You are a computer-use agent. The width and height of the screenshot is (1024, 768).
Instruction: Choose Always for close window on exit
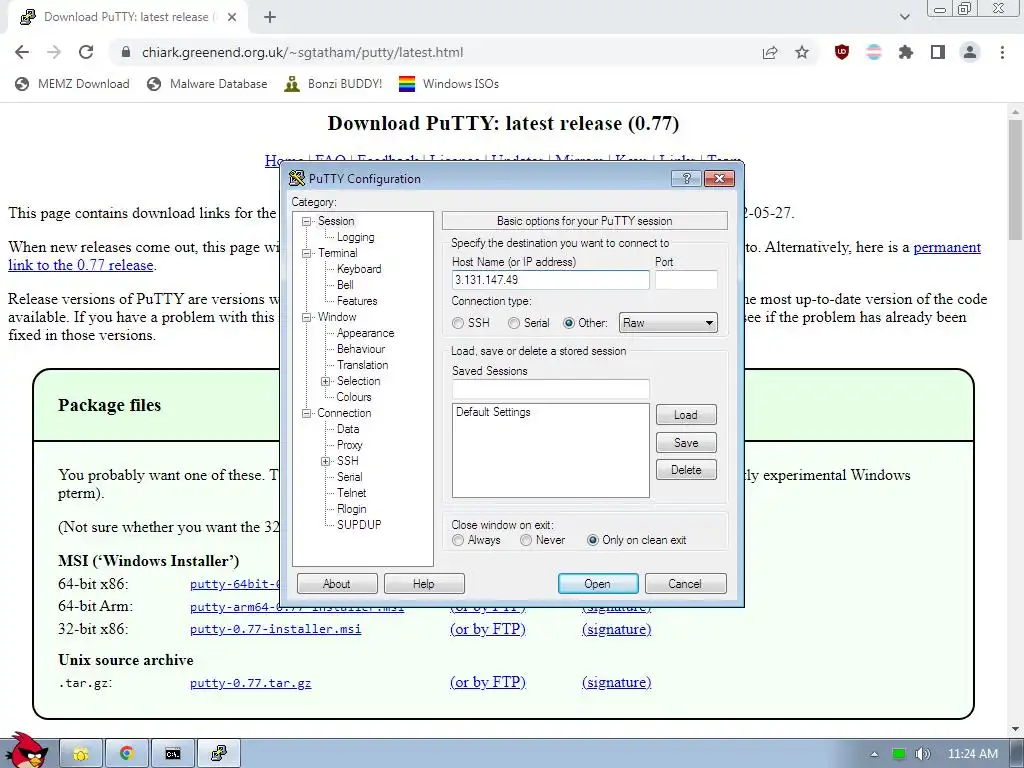pos(458,540)
